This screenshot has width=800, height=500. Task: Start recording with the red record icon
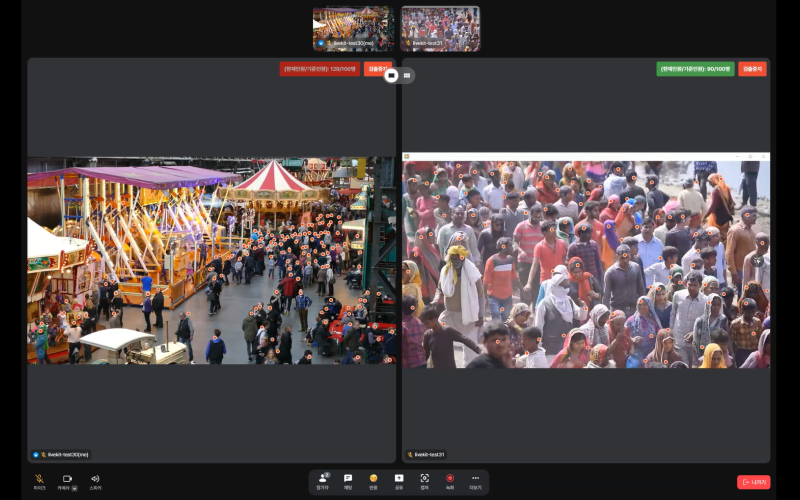450,479
